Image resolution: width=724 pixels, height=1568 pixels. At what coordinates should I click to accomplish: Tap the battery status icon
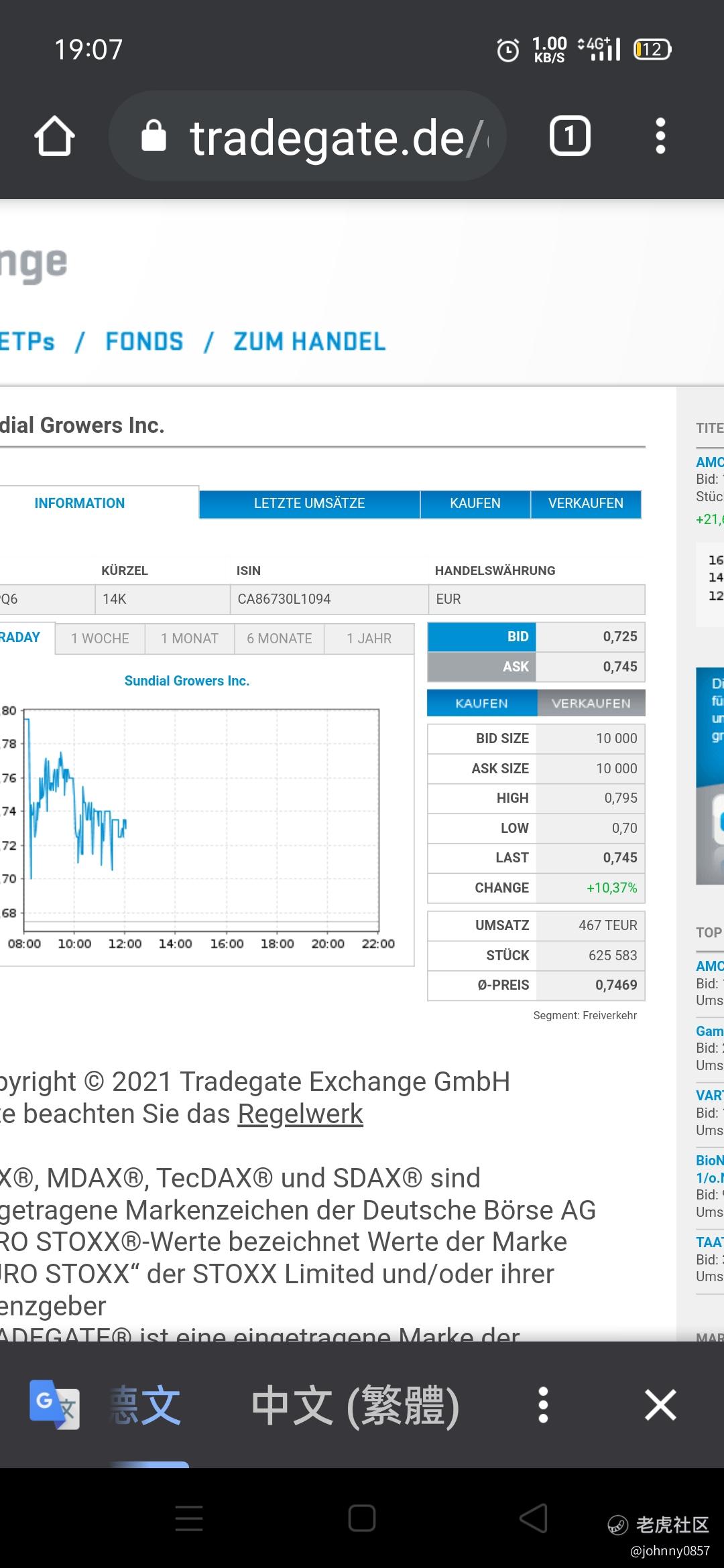[x=652, y=50]
